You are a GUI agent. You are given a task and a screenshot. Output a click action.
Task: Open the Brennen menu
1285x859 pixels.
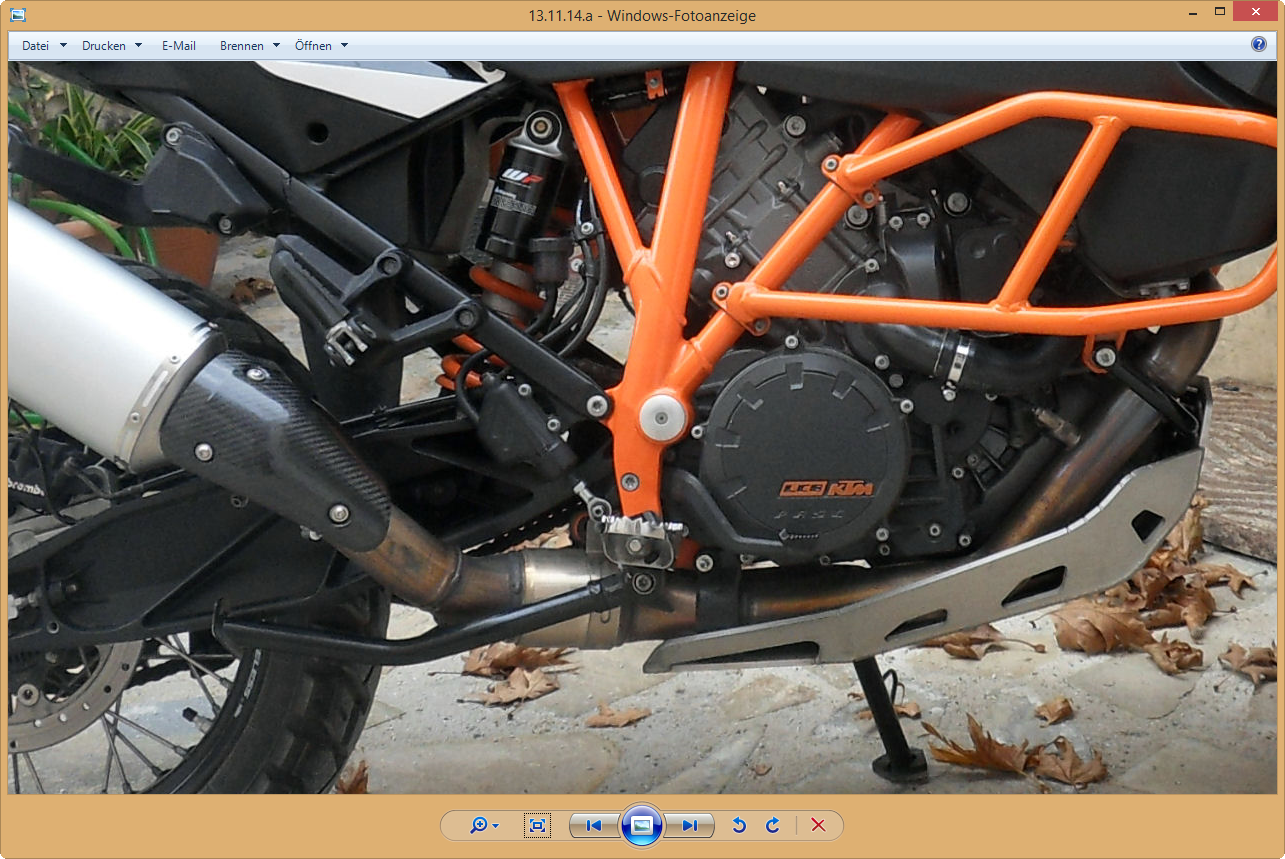pyautogui.click(x=242, y=45)
